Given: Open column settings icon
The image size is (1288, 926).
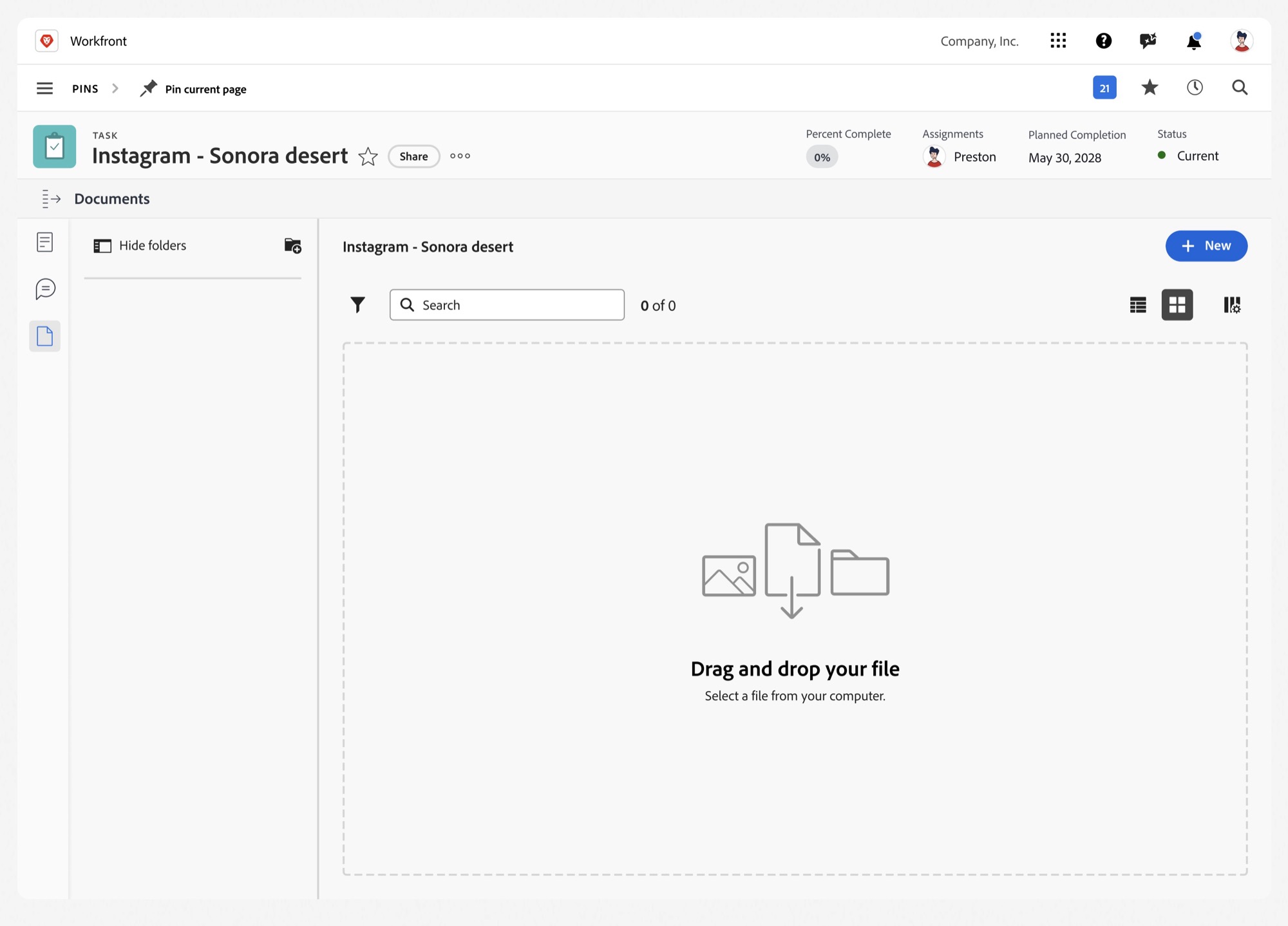Looking at the screenshot, I should (1232, 305).
